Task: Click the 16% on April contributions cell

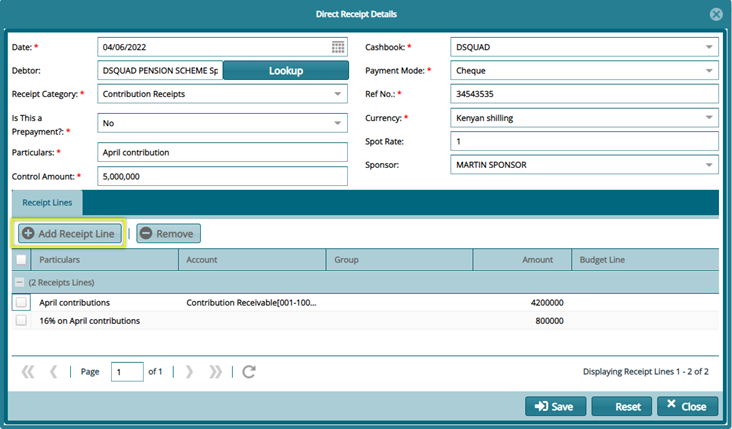Action: (x=105, y=321)
